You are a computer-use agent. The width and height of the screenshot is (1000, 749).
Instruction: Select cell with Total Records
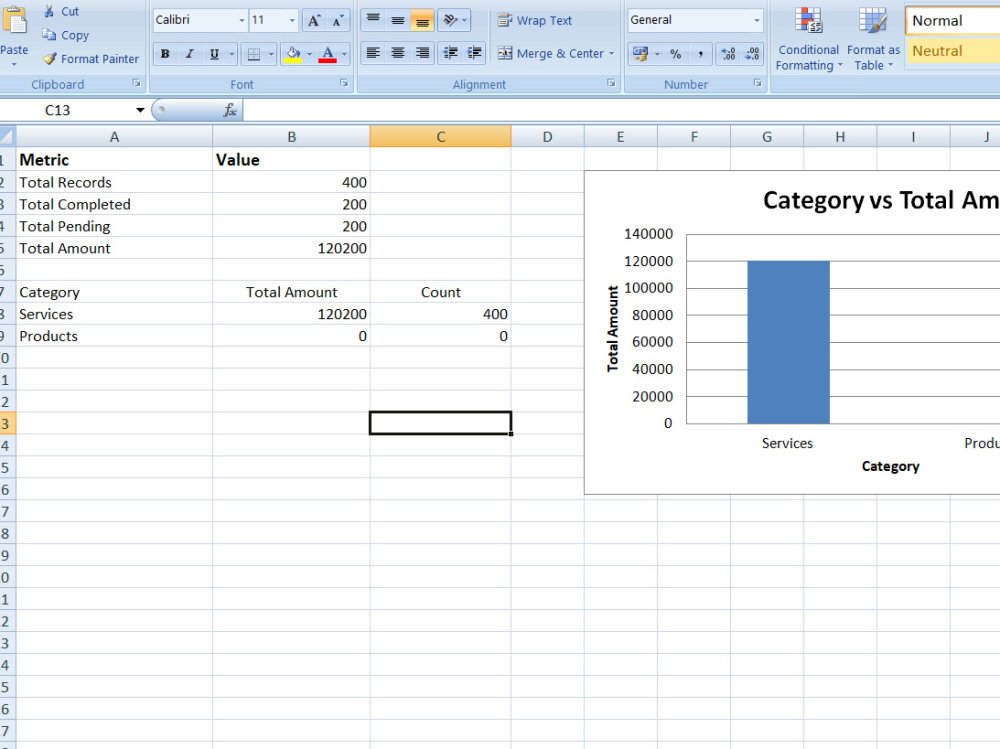coord(114,182)
